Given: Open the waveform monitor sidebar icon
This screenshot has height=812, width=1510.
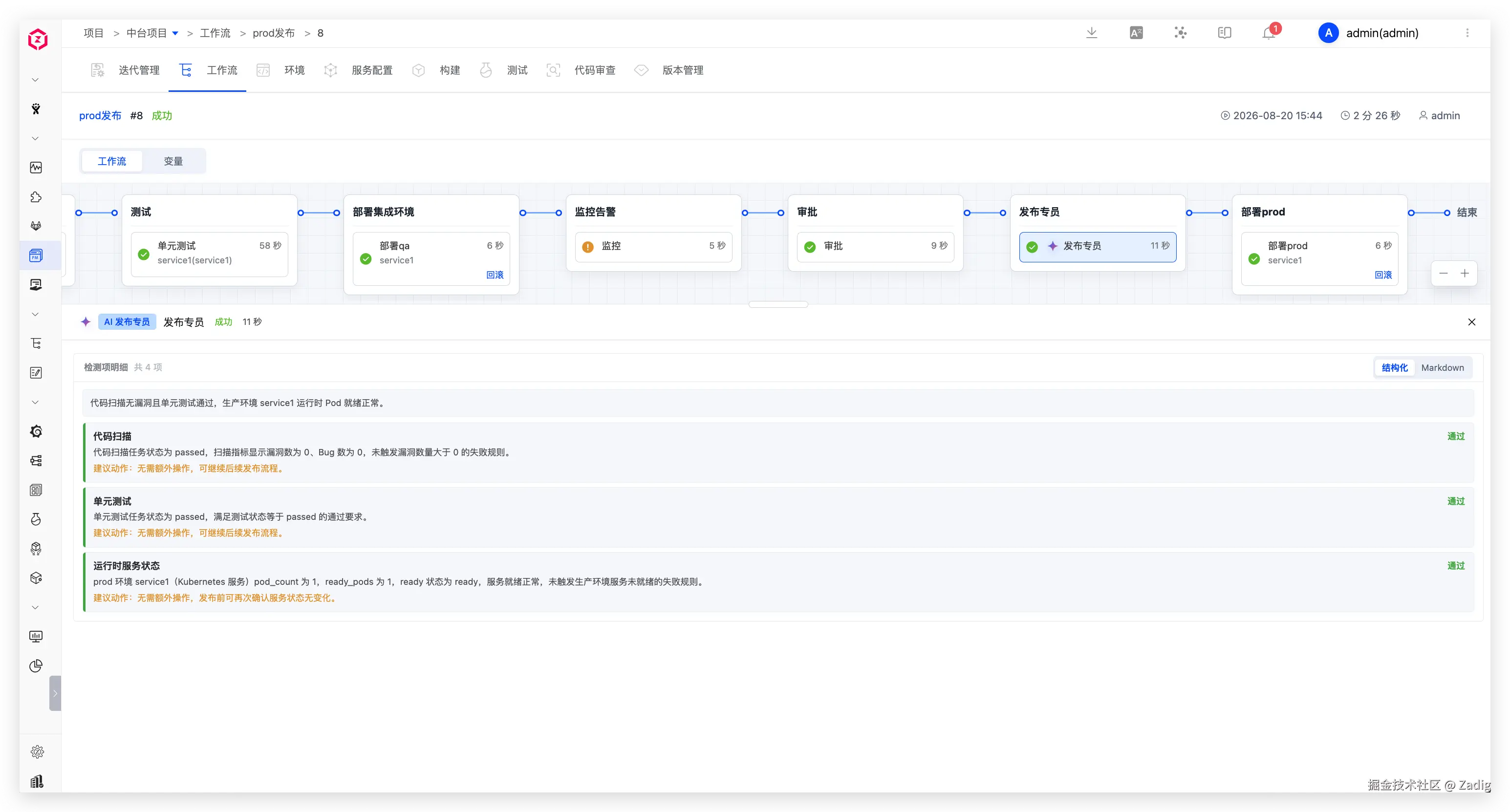Looking at the screenshot, I should pyautogui.click(x=36, y=168).
